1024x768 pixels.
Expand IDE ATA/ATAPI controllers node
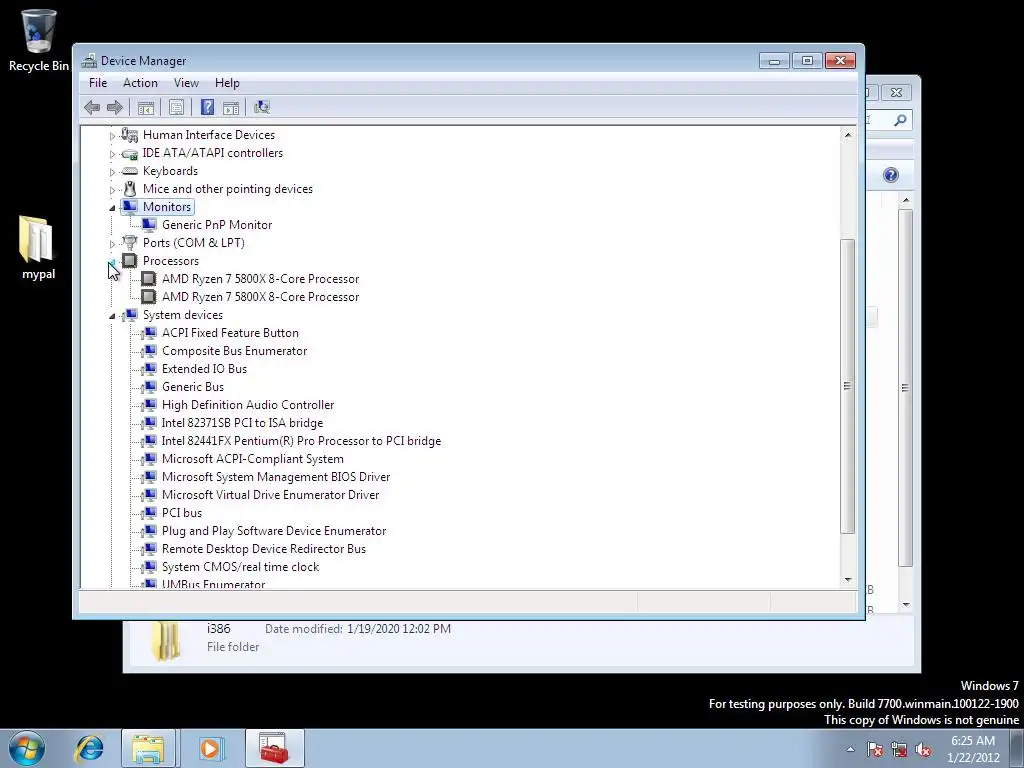(x=112, y=154)
